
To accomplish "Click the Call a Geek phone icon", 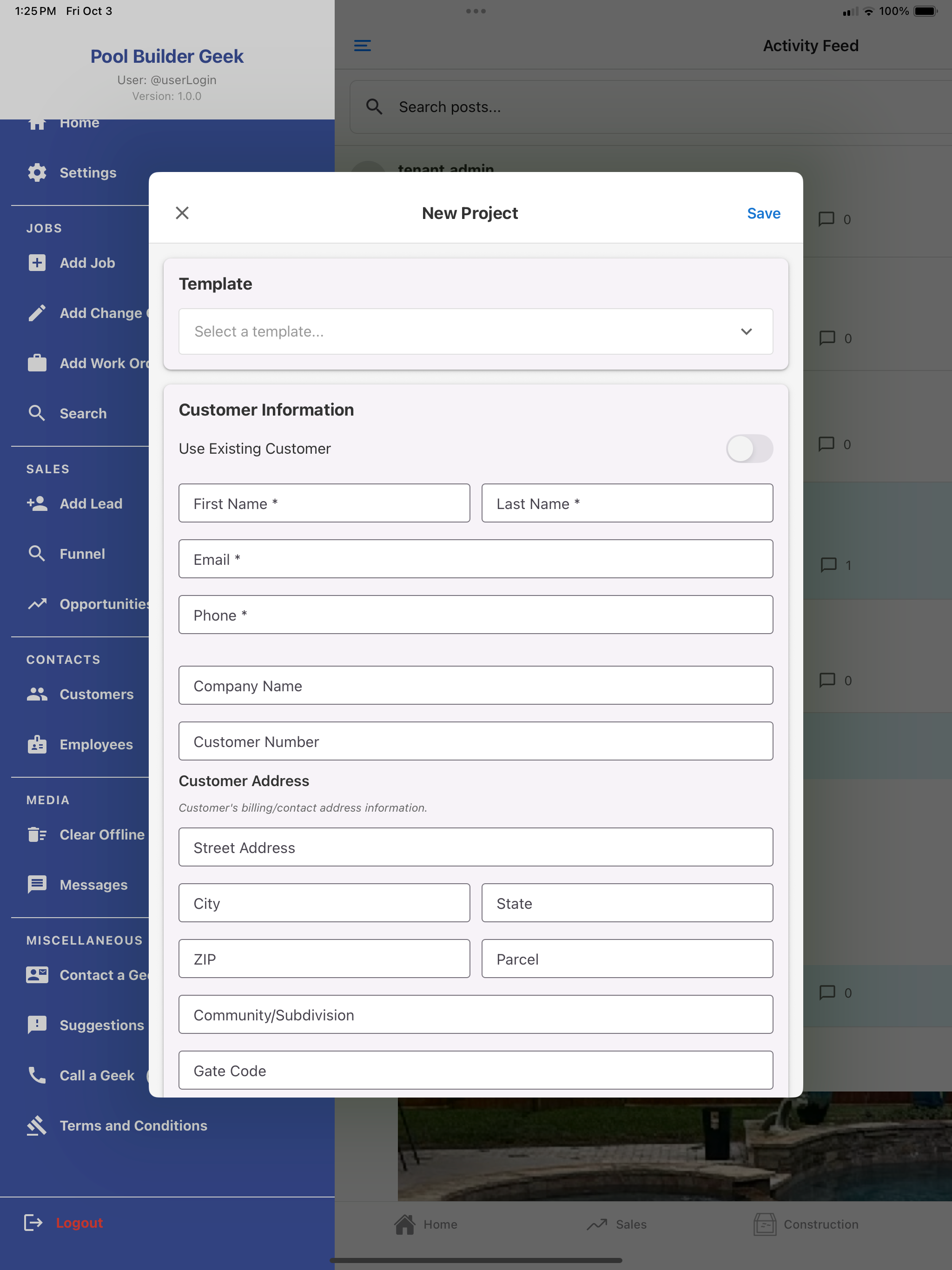I will [37, 1075].
